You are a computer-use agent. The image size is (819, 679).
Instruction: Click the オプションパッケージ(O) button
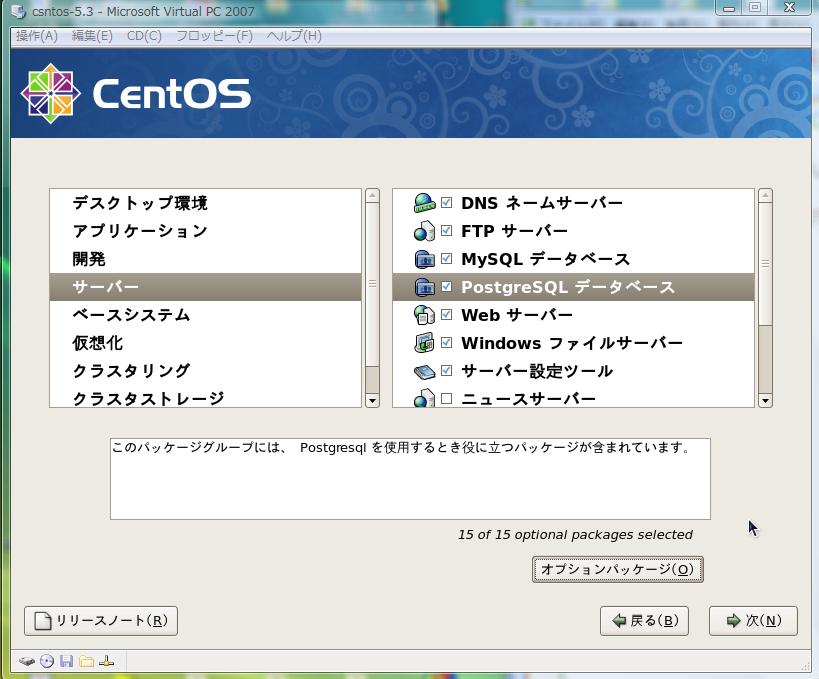pyautogui.click(x=617, y=569)
